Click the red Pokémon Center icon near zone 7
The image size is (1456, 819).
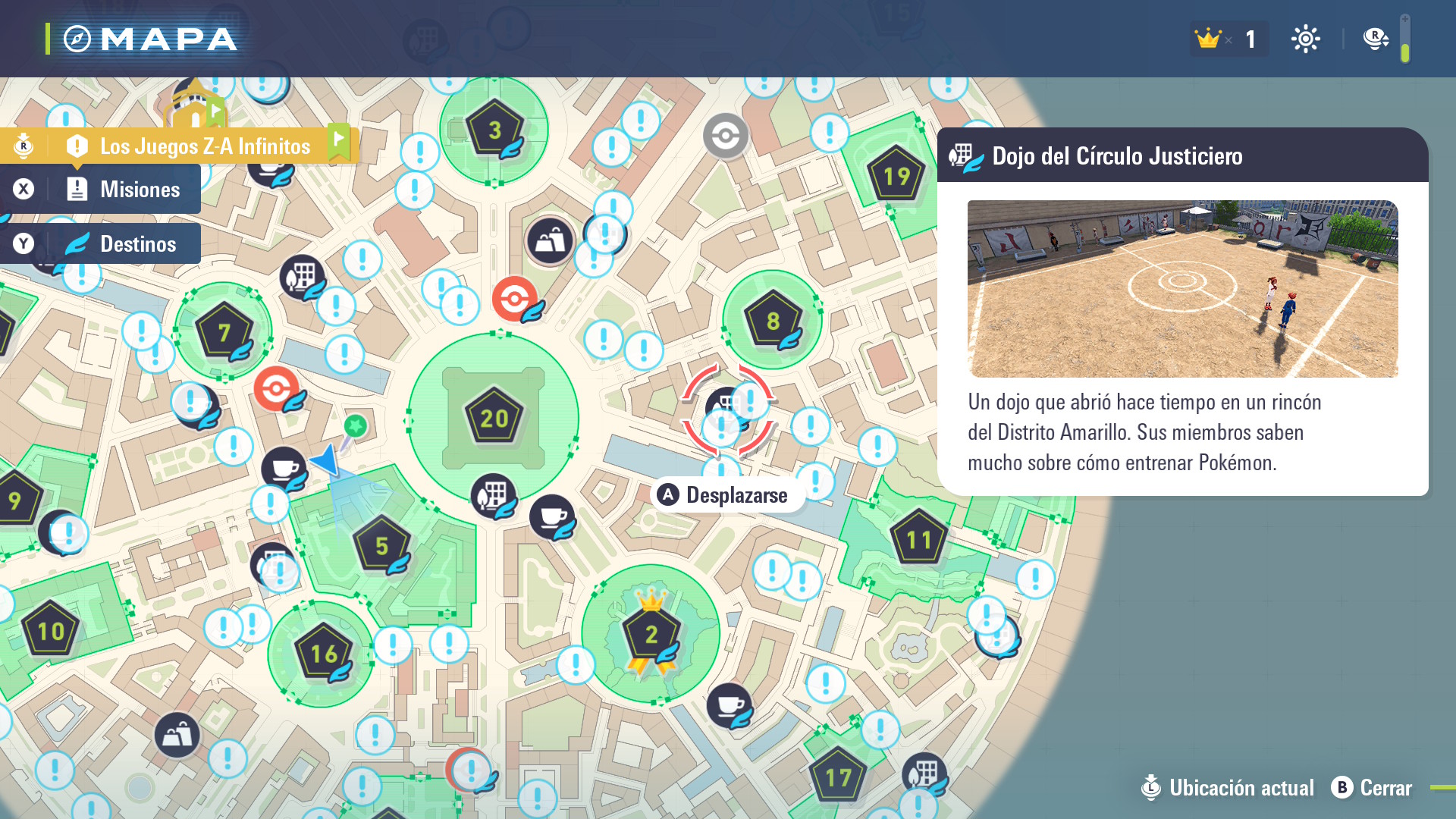point(276,388)
